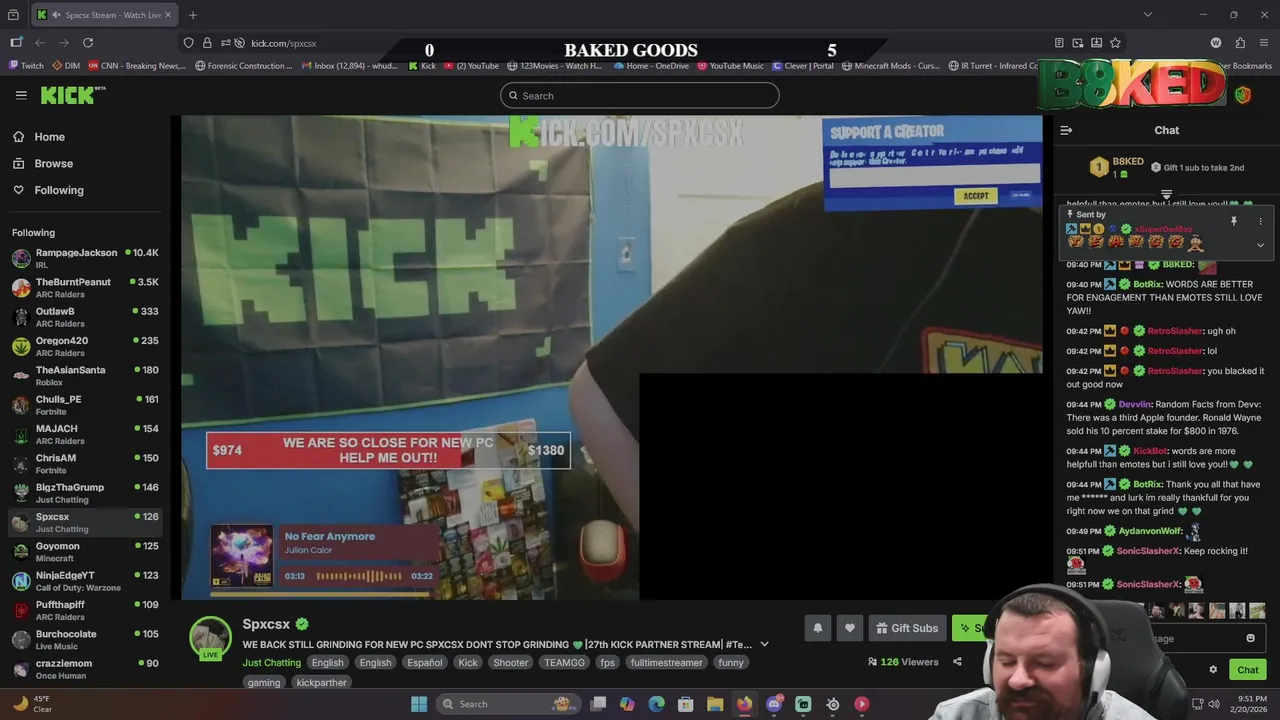Screen dimensions: 1280x720
Task: Collapse the gift leaderboard handle
Action: (1166, 194)
